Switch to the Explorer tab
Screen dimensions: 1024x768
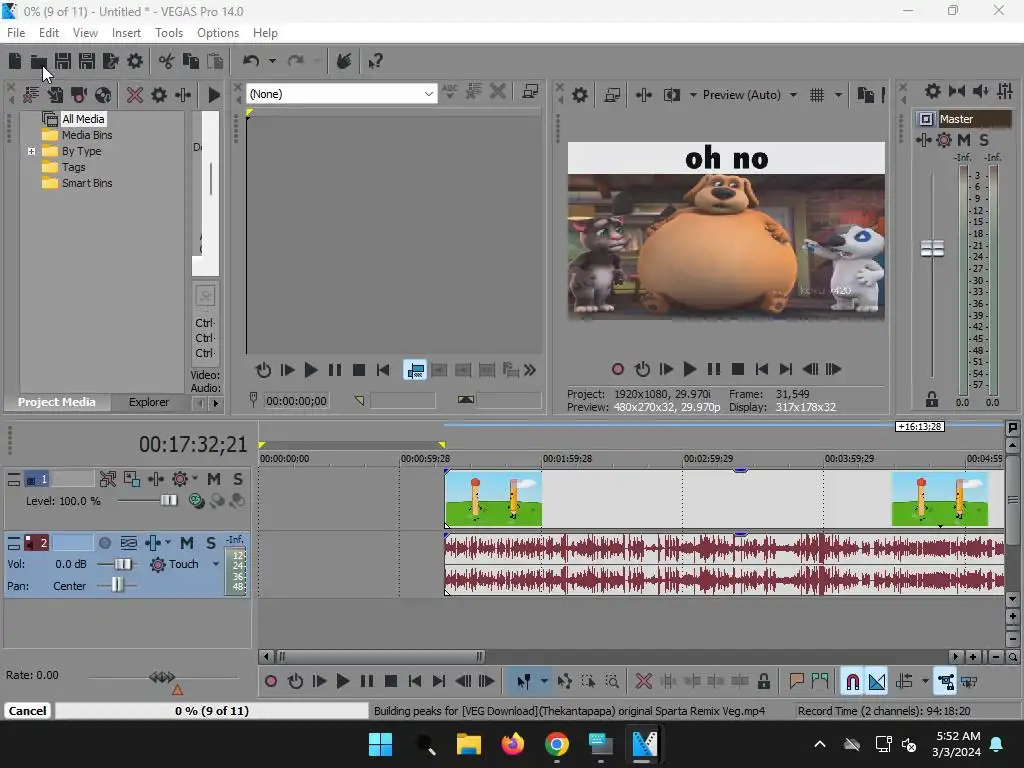[149, 402]
